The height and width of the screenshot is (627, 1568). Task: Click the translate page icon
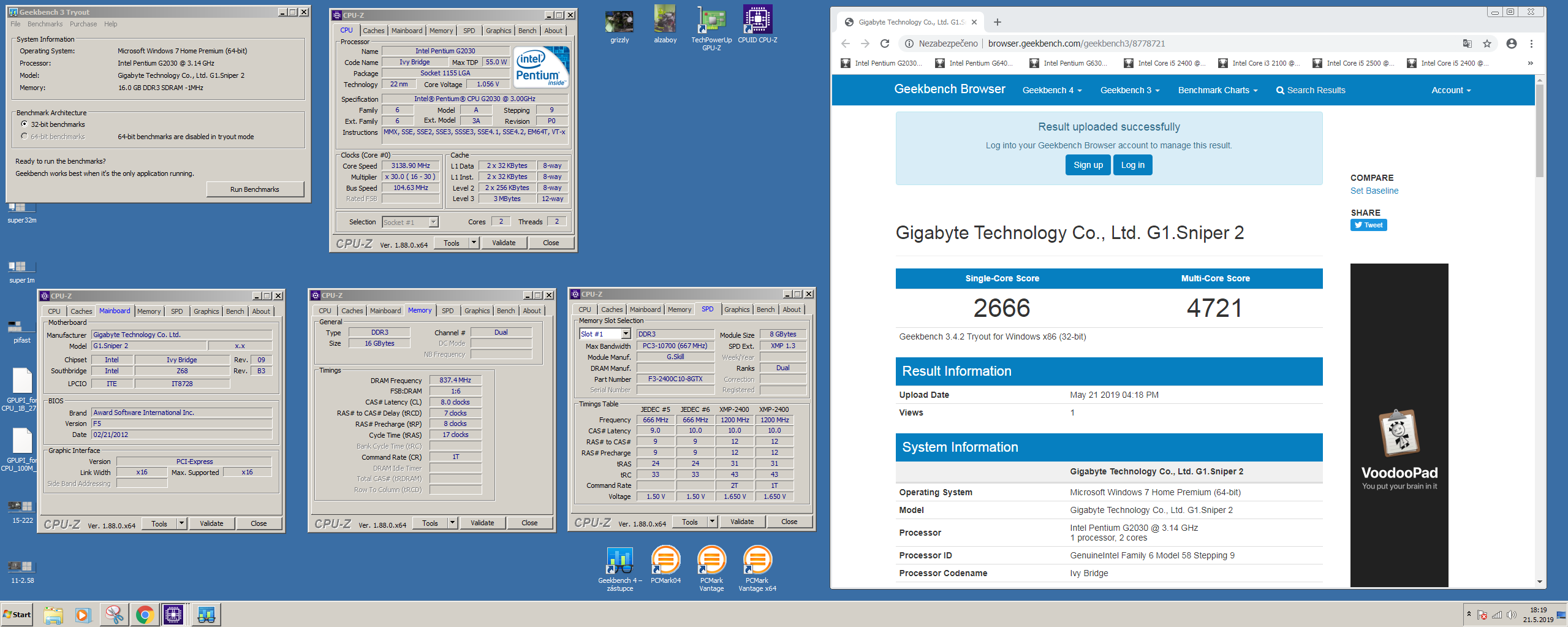tap(1467, 44)
